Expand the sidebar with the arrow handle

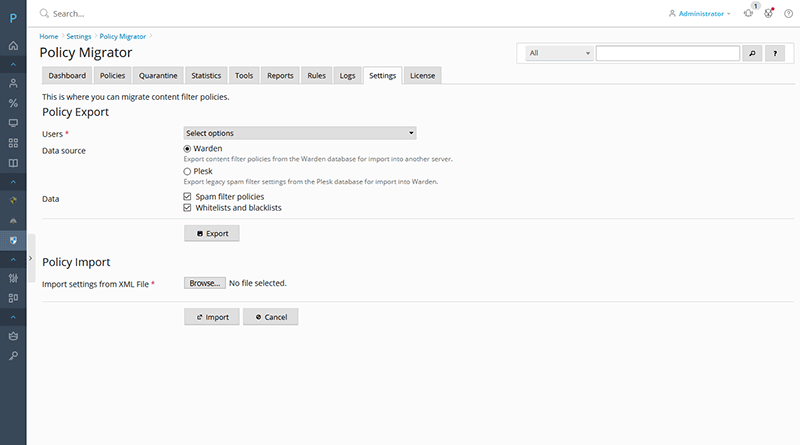coord(31,259)
